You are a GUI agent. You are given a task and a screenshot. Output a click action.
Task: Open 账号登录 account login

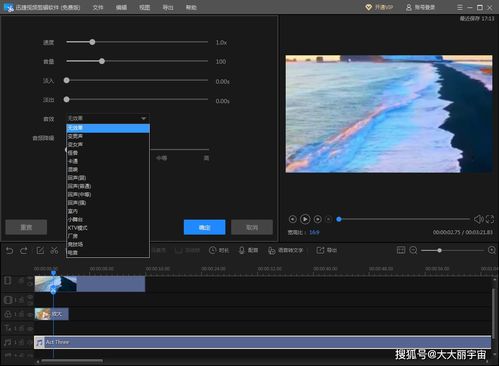click(420, 7)
